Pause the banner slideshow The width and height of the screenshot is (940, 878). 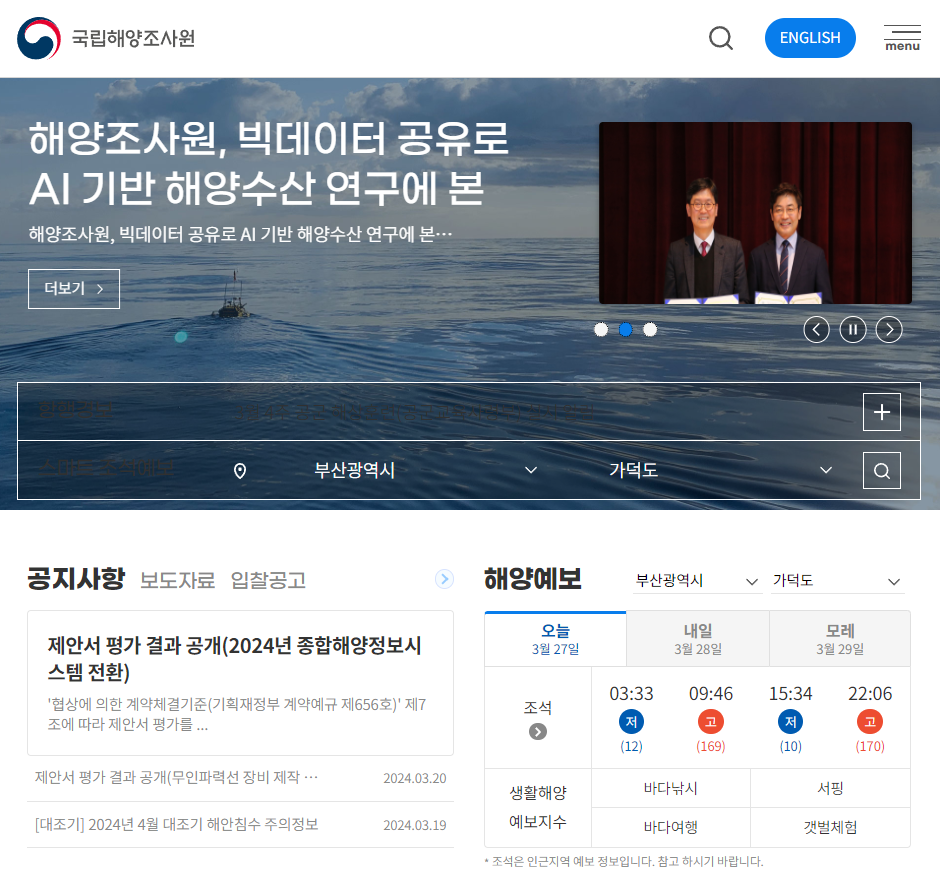pyautogui.click(x=852, y=329)
